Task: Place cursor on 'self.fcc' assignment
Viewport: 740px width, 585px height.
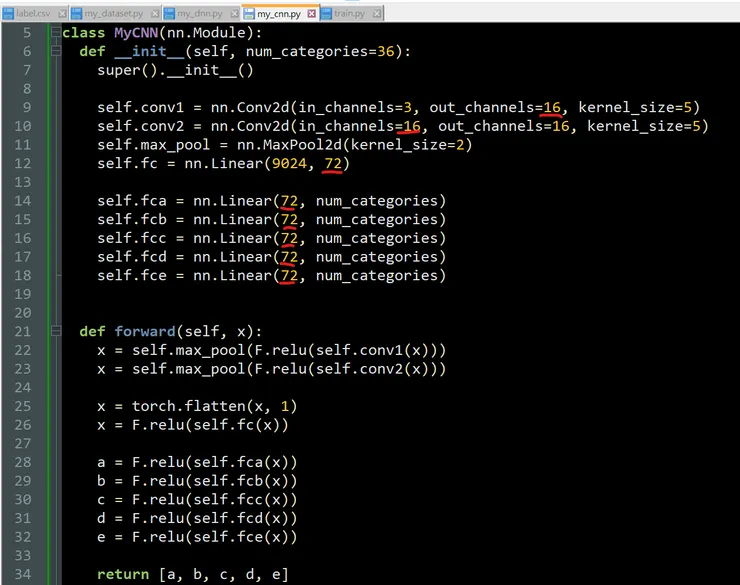Action: (x=132, y=238)
